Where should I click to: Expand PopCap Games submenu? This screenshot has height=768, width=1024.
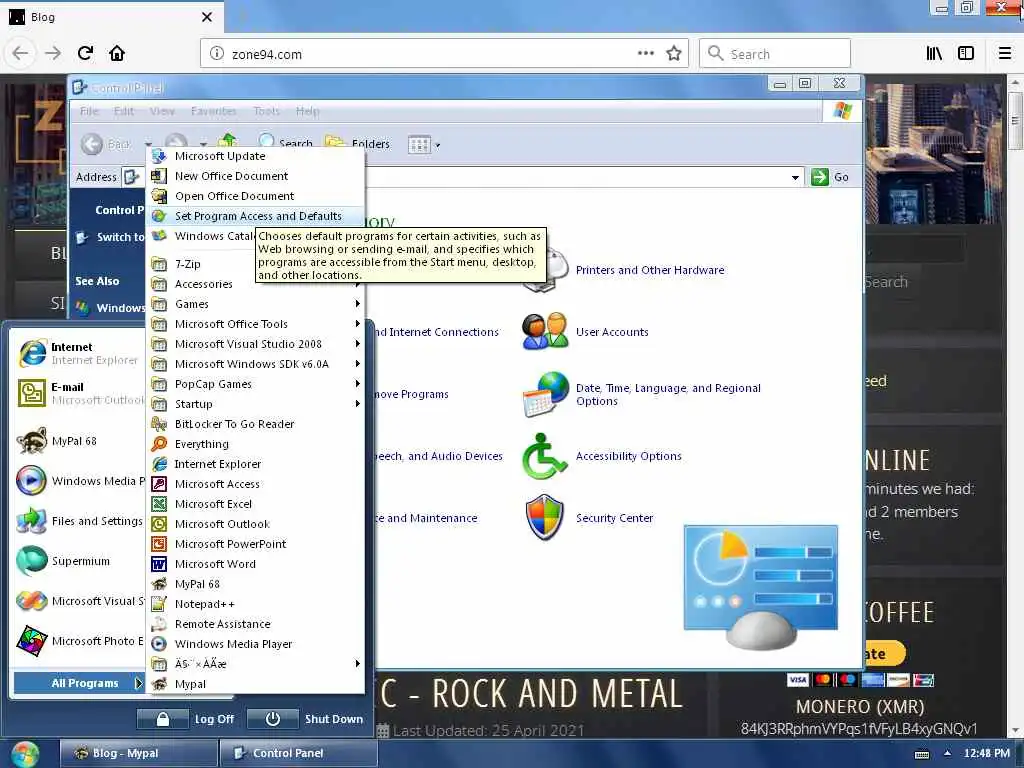pyautogui.click(x=256, y=384)
